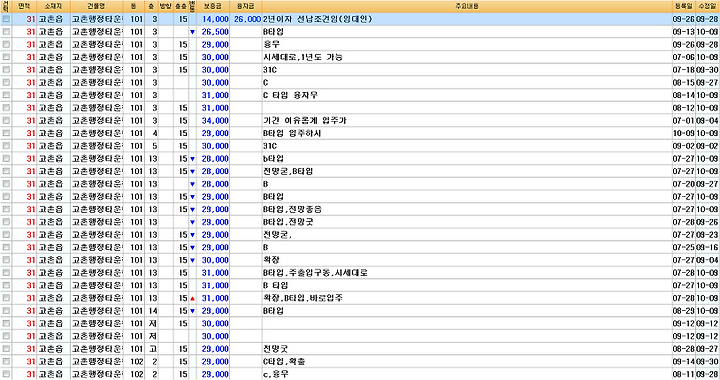This screenshot has width=720, height=380.
Task: Sort by the 건물명 column header
Action: point(96,6)
